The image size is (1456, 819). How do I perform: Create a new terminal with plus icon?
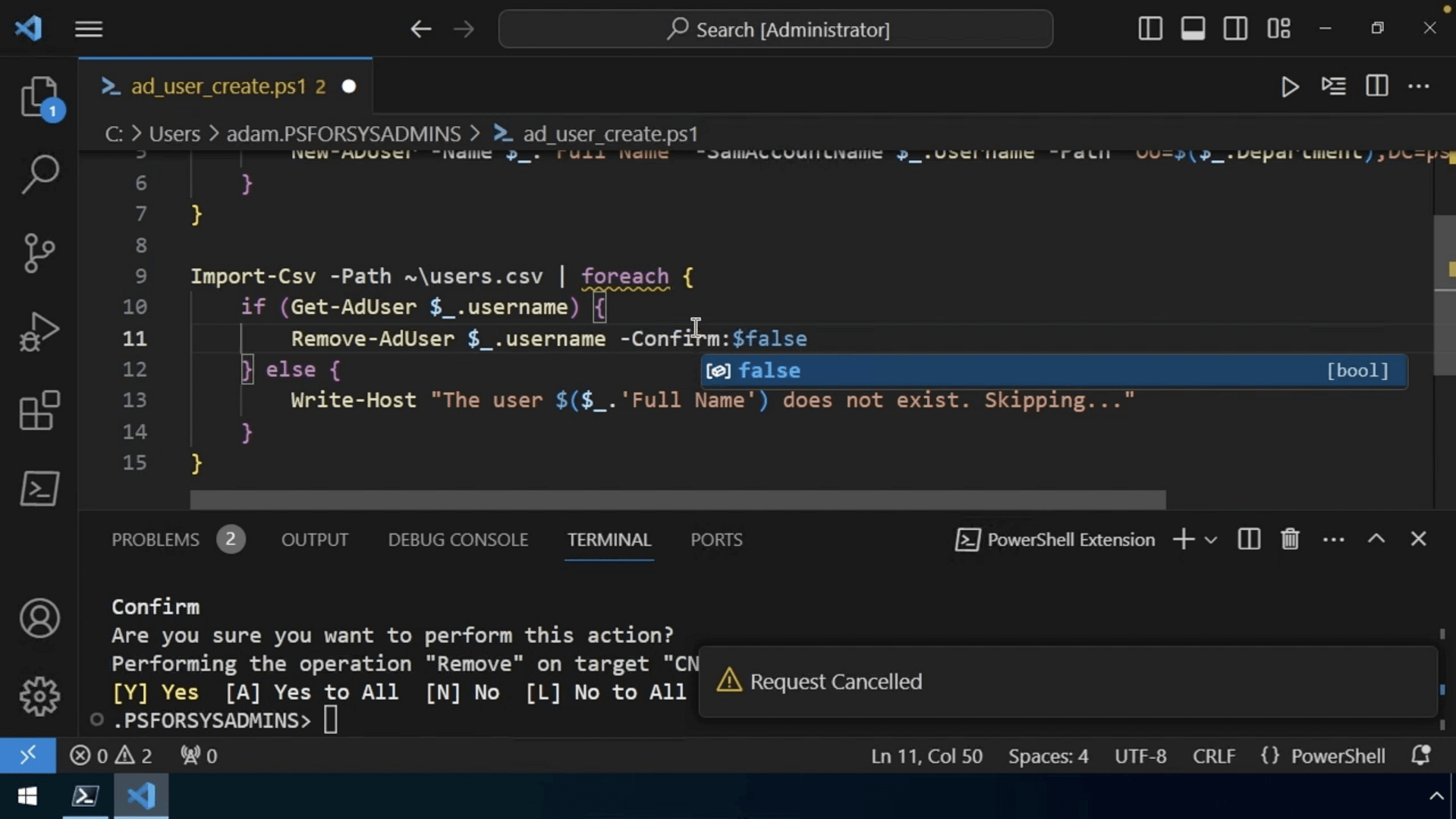tap(1183, 539)
